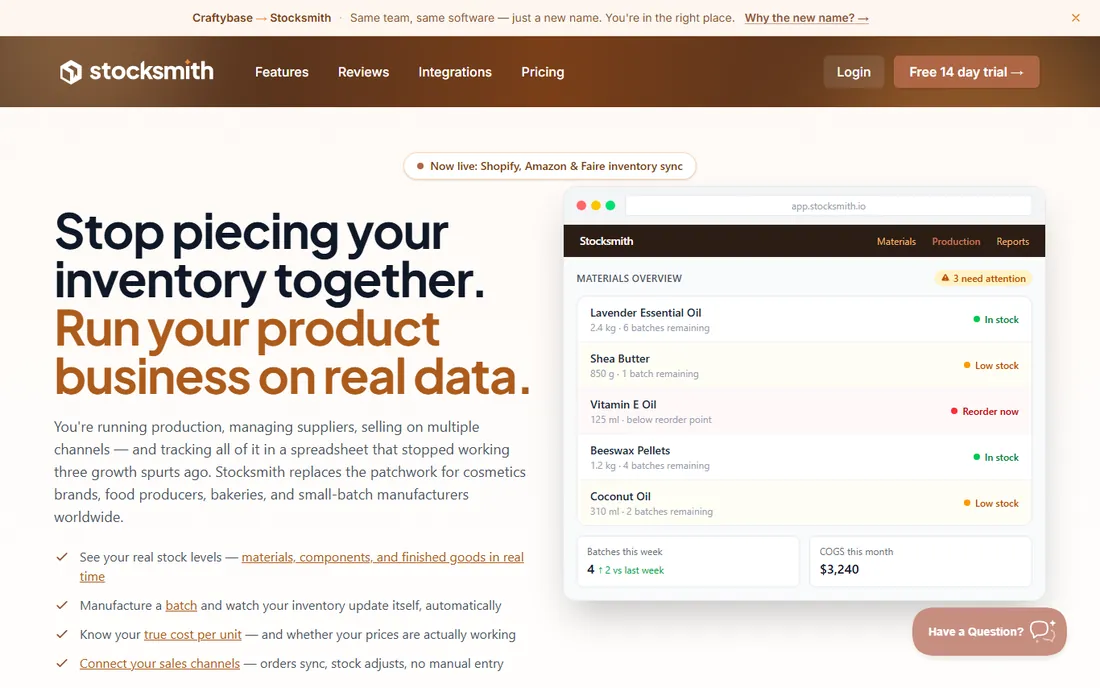1100x688 pixels.
Task: Open the Reviews nav item
Action: tap(363, 72)
